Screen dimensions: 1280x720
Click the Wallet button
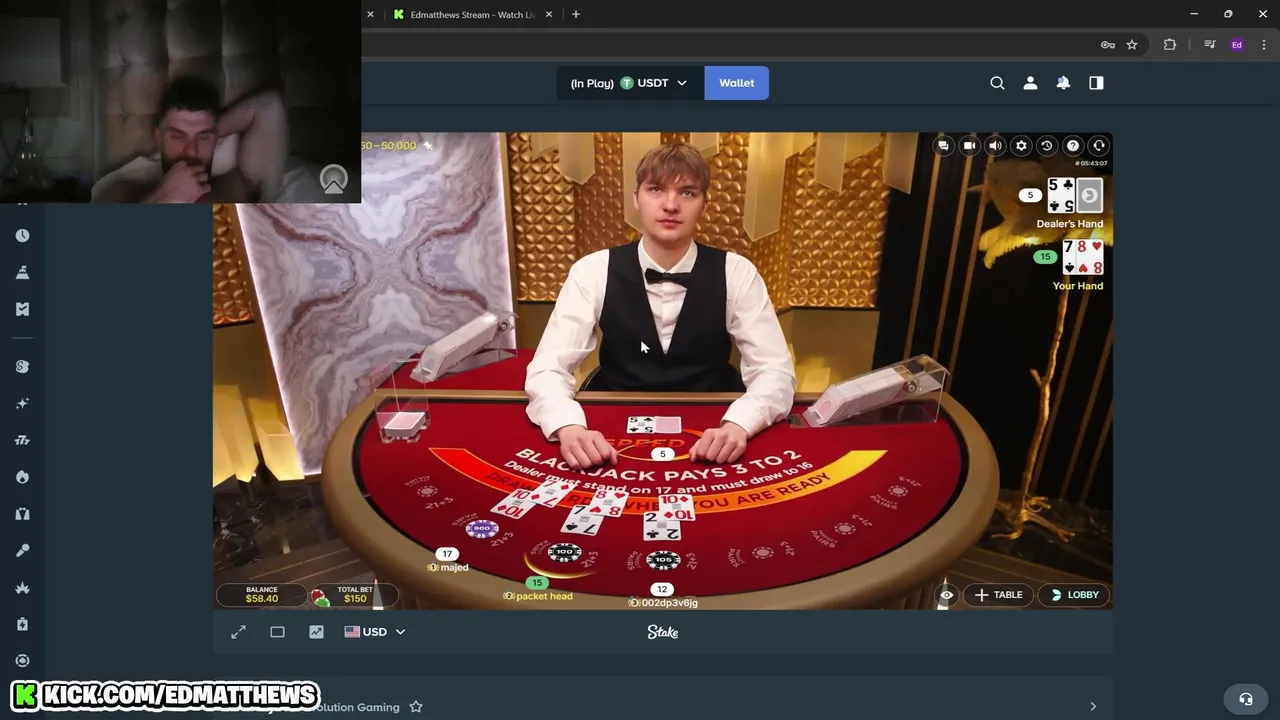[737, 83]
